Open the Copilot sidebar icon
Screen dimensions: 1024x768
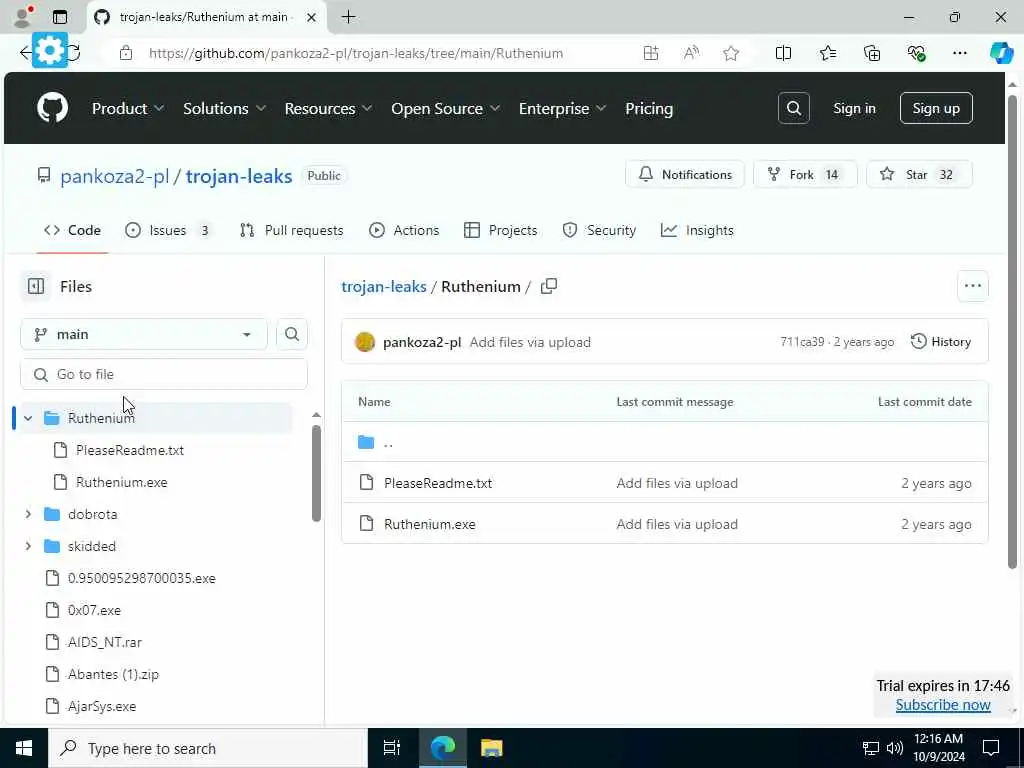click(x=1001, y=53)
